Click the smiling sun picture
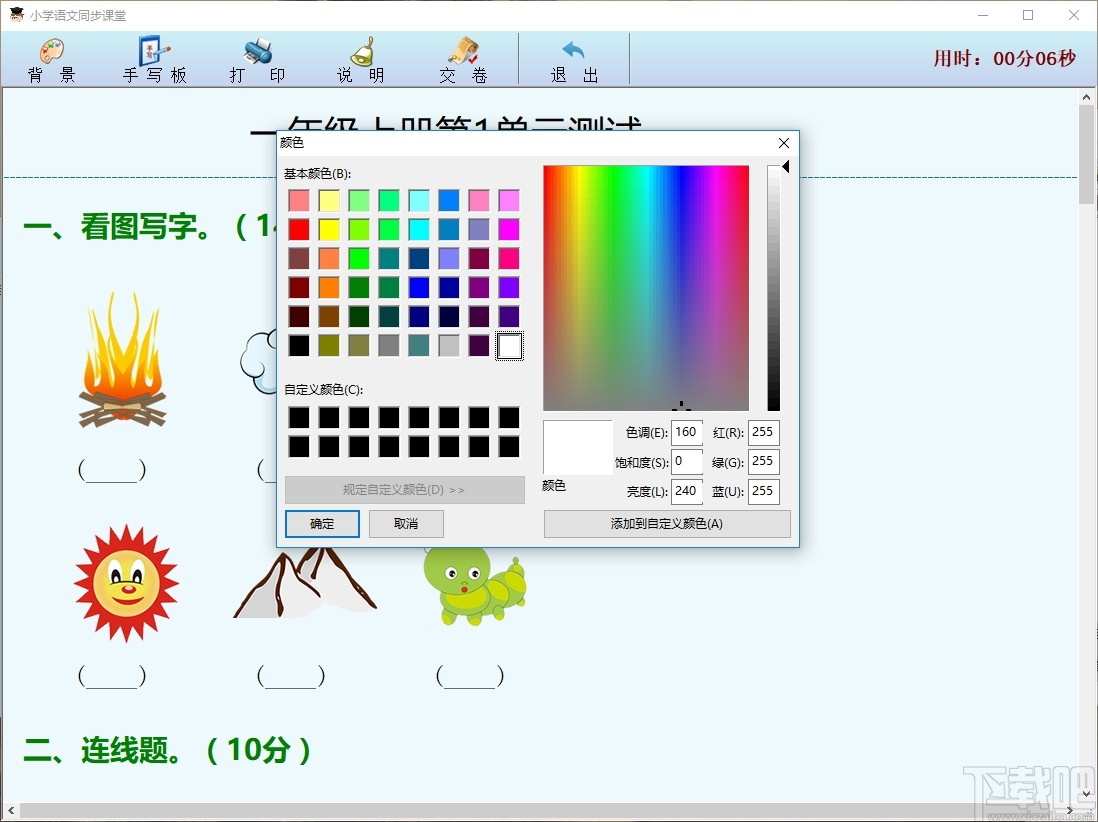1098x822 pixels. tap(126, 583)
